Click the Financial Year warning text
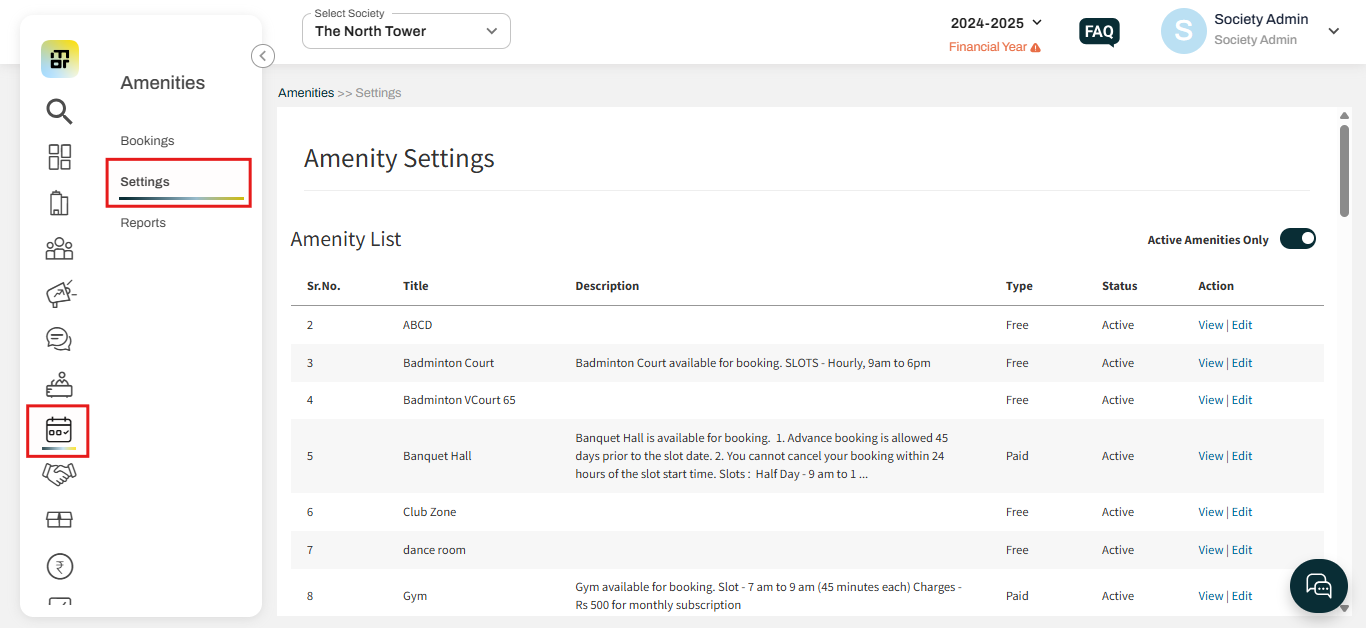 pos(988,47)
